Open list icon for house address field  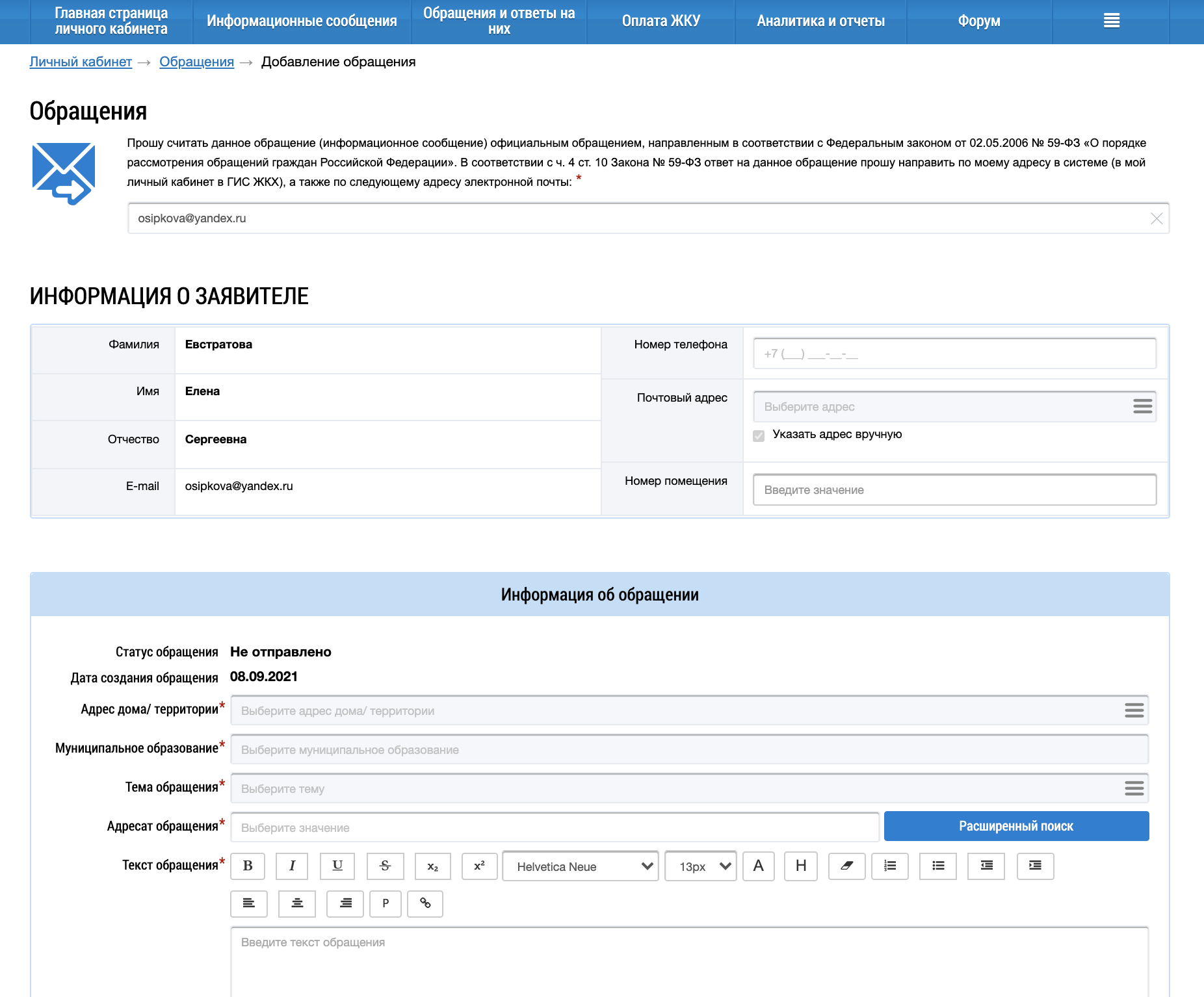pyautogui.click(x=1134, y=710)
